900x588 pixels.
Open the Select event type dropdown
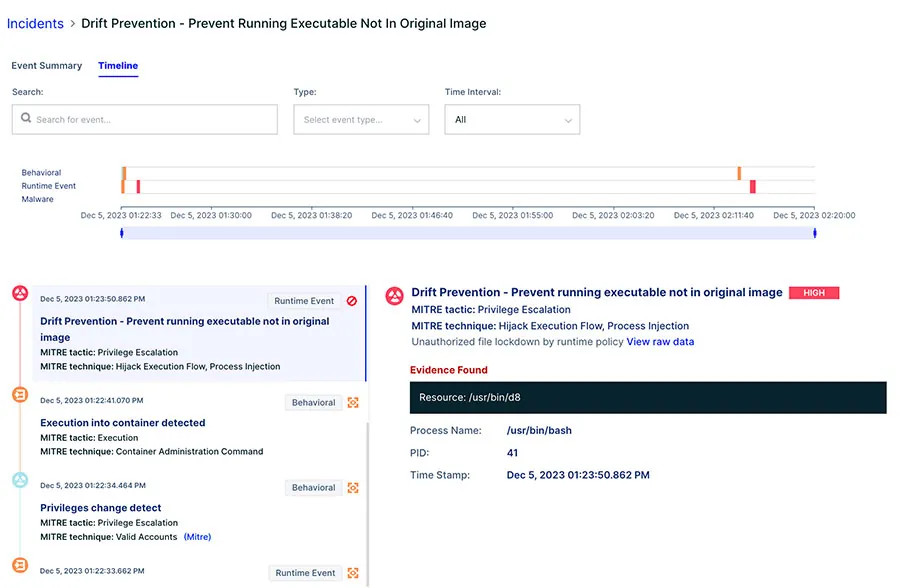[361, 119]
